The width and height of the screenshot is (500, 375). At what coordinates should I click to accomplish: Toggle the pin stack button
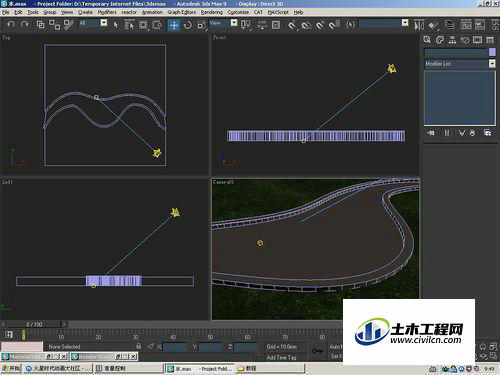(x=430, y=133)
